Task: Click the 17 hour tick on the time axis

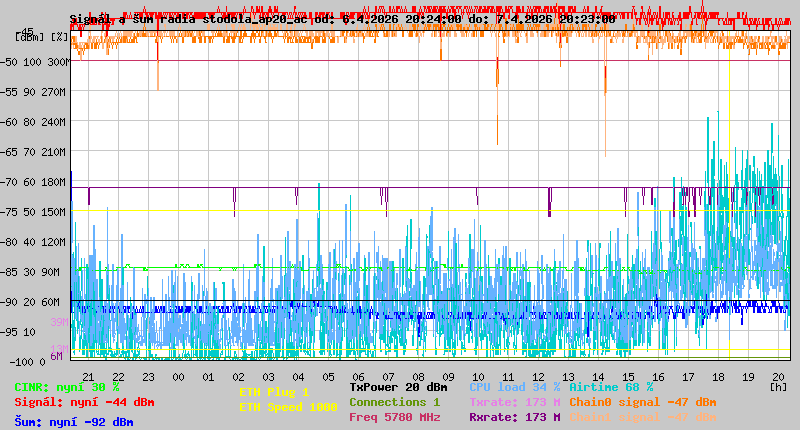Action: click(x=688, y=377)
